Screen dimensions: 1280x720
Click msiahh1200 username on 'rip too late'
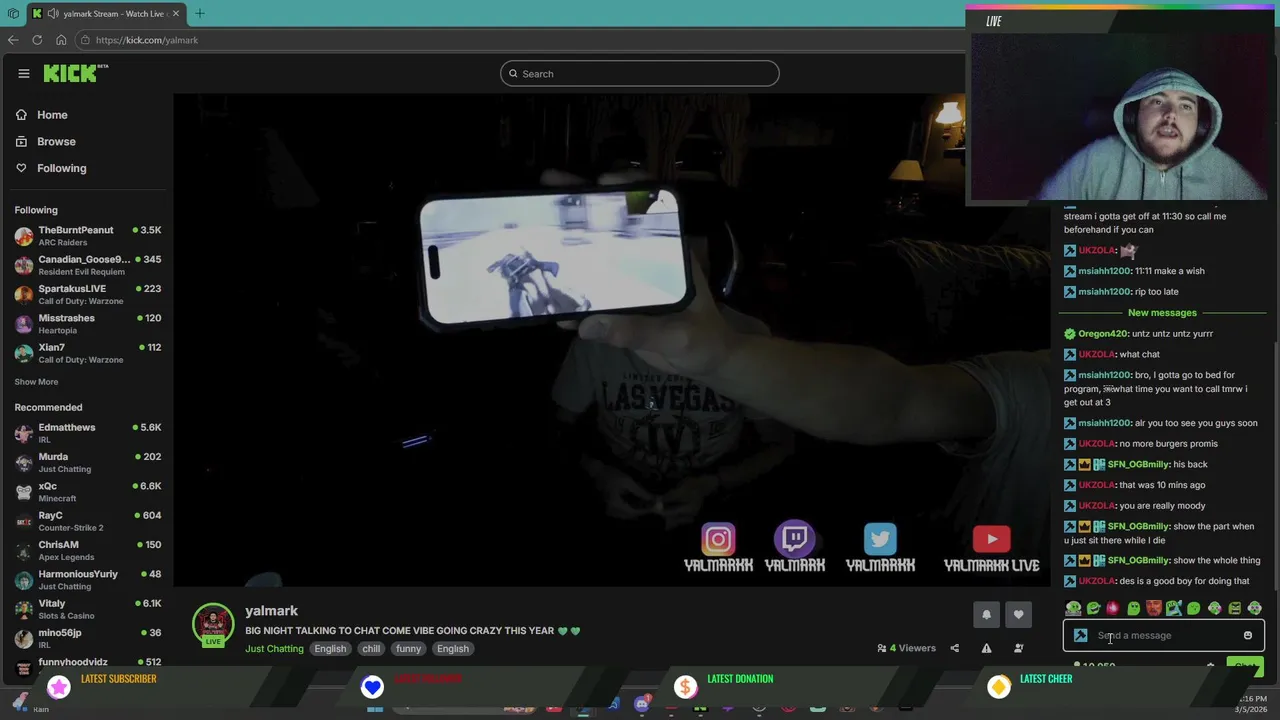(1104, 292)
